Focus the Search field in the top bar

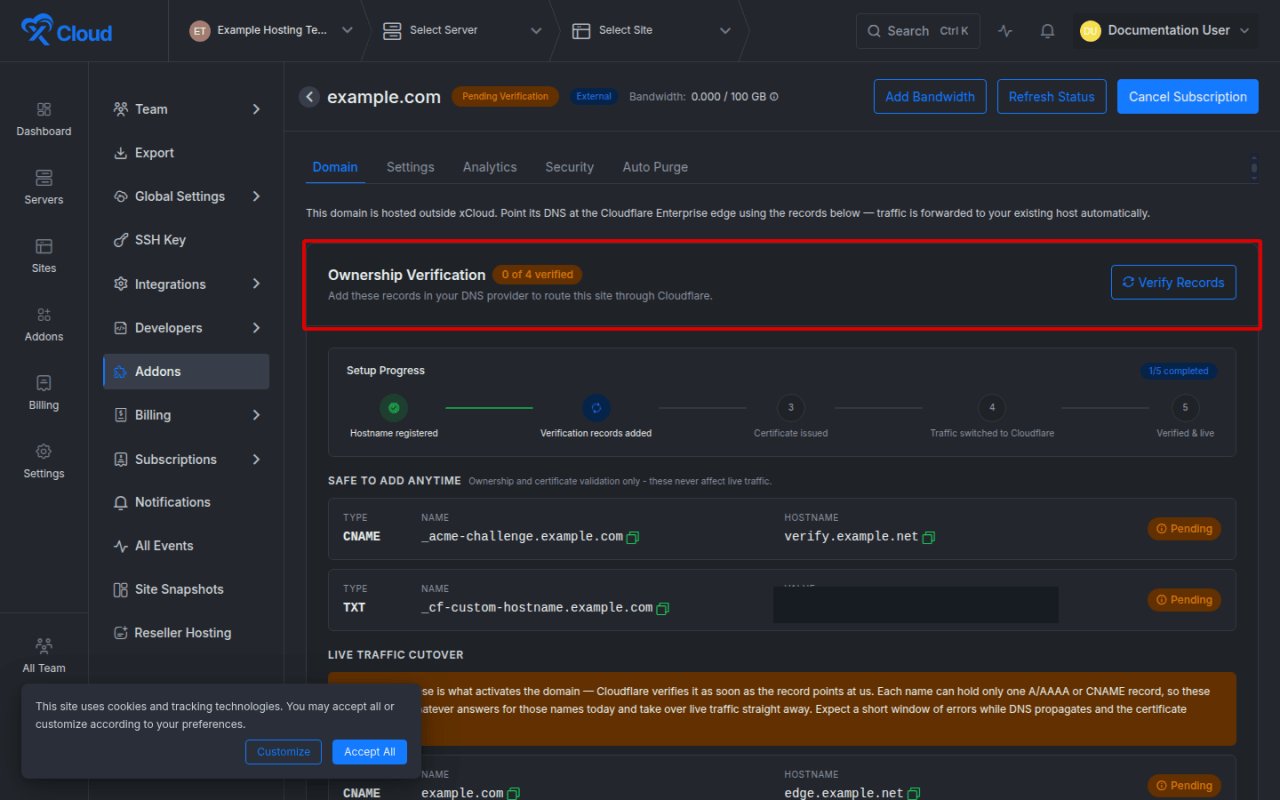pos(918,31)
